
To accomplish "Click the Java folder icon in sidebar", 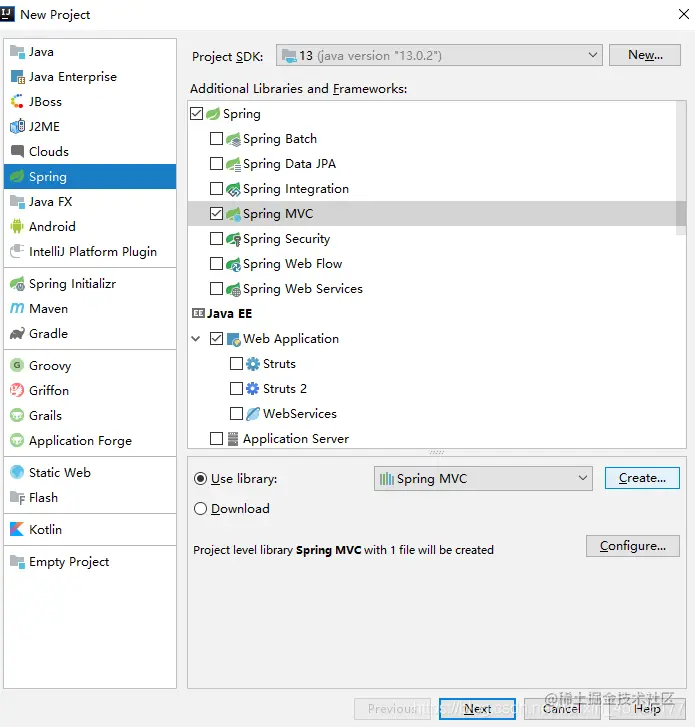I will [17, 52].
